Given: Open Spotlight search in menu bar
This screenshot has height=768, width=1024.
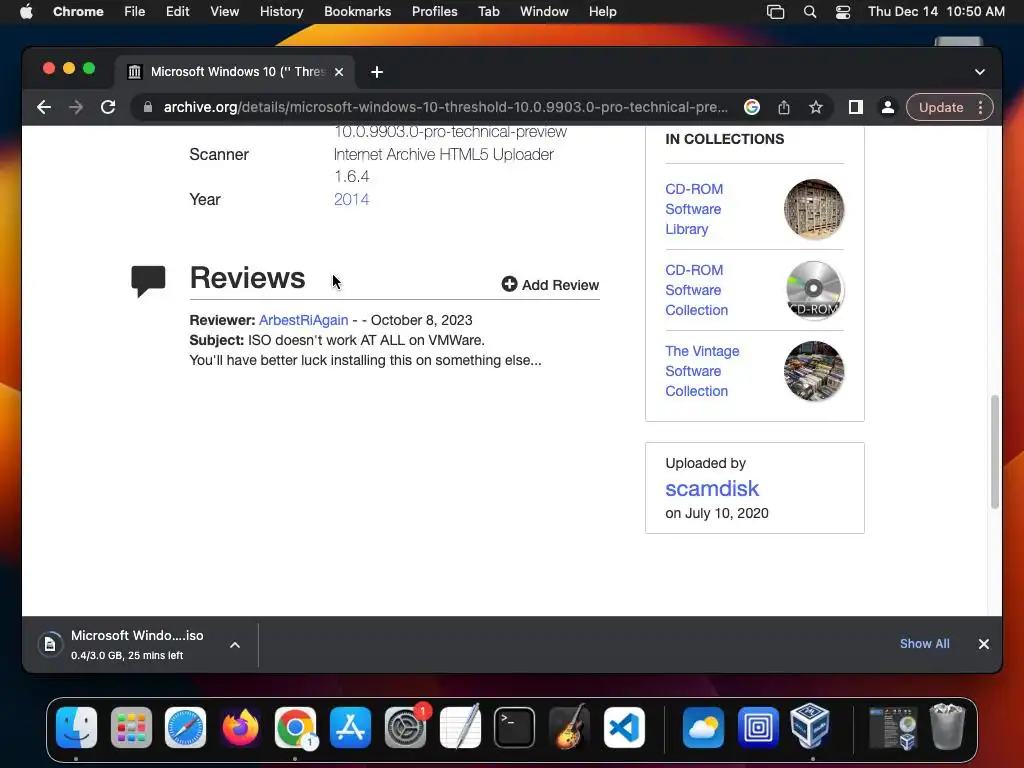Looking at the screenshot, I should pos(810,11).
